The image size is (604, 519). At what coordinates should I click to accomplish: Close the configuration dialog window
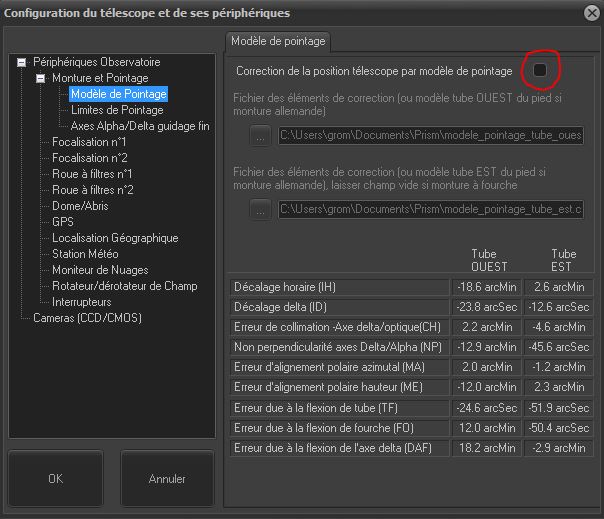click(x=589, y=13)
